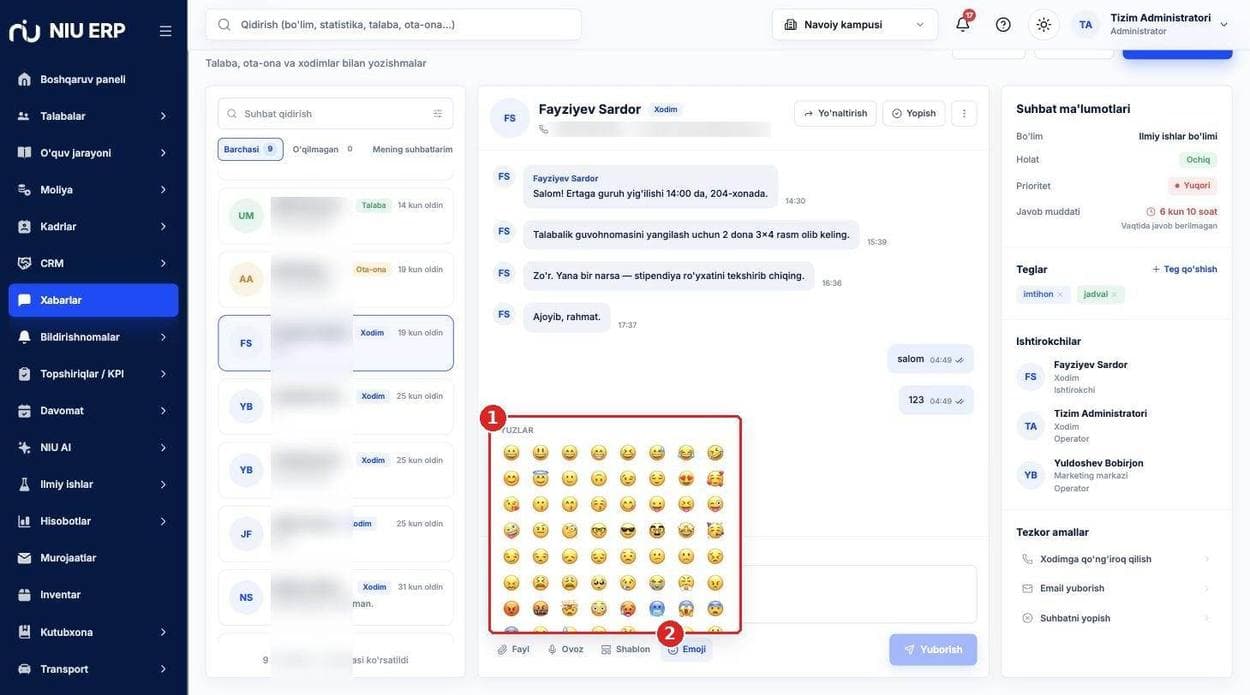
Task: Click Teg qo'shish link
Action: pyautogui.click(x=1184, y=269)
